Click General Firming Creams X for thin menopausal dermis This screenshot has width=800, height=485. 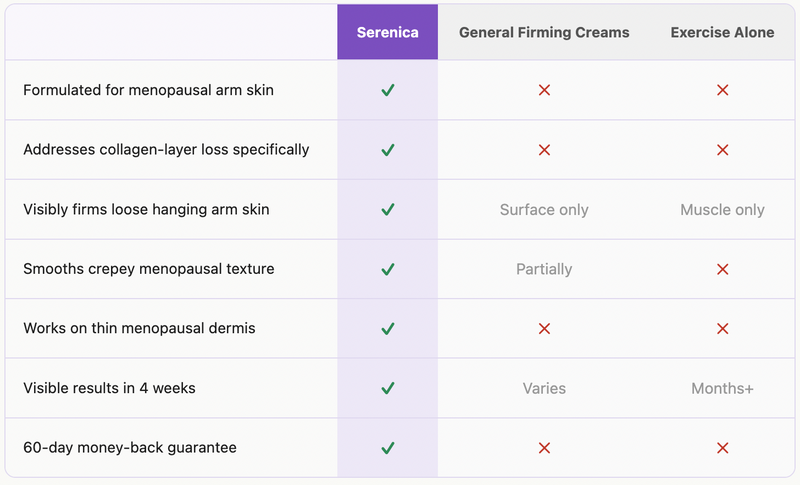click(544, 328)
